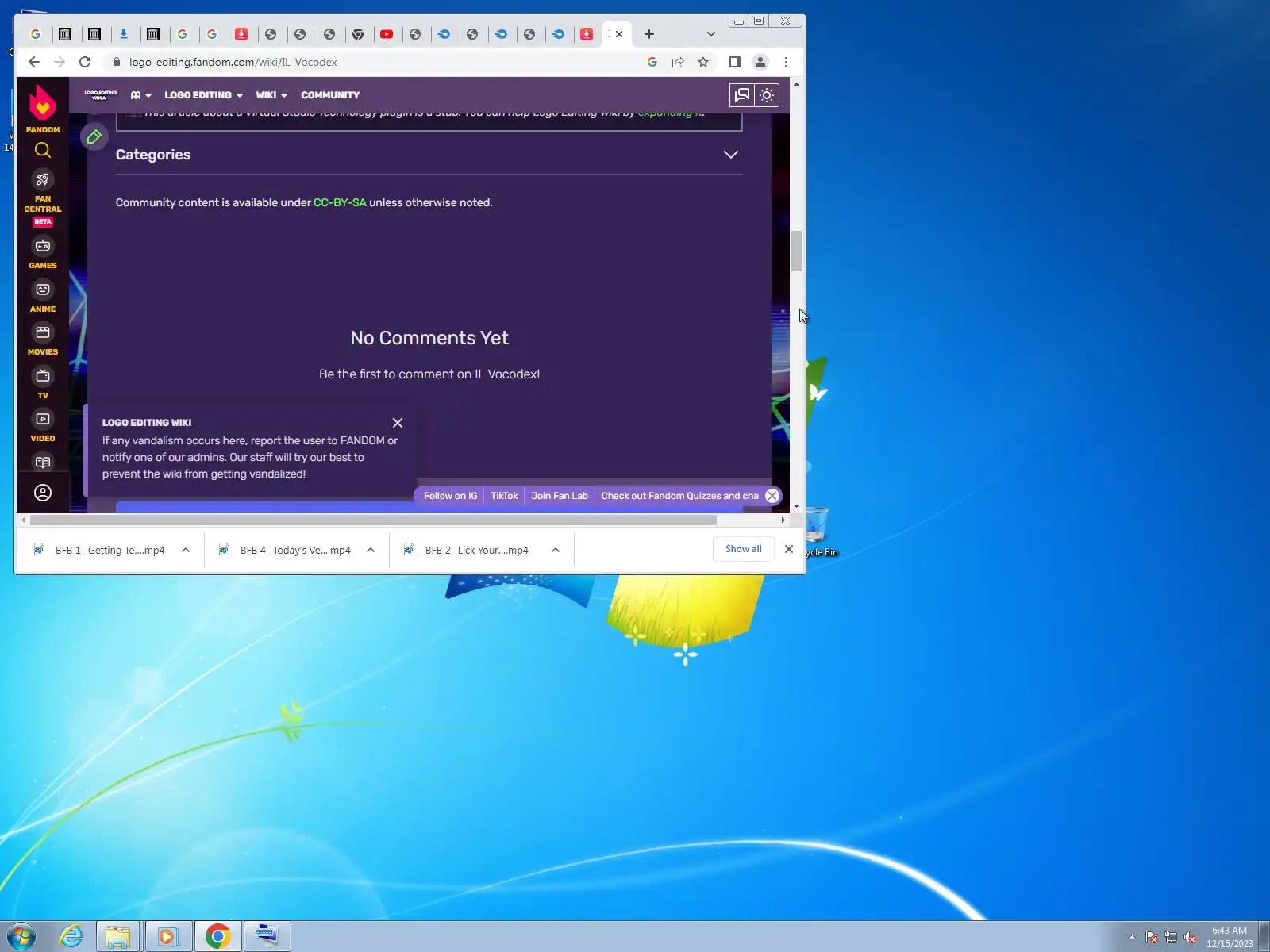1270x952 pixels.
Task: Click the Logo Editing Wiki logo
Action: point(101,95)
